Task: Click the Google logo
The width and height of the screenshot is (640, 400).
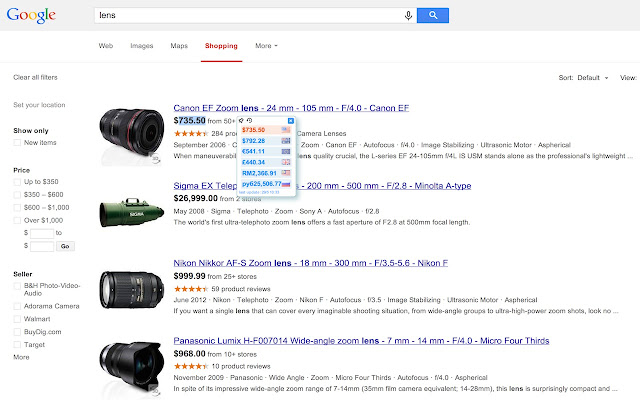Action: coord(31,16)
